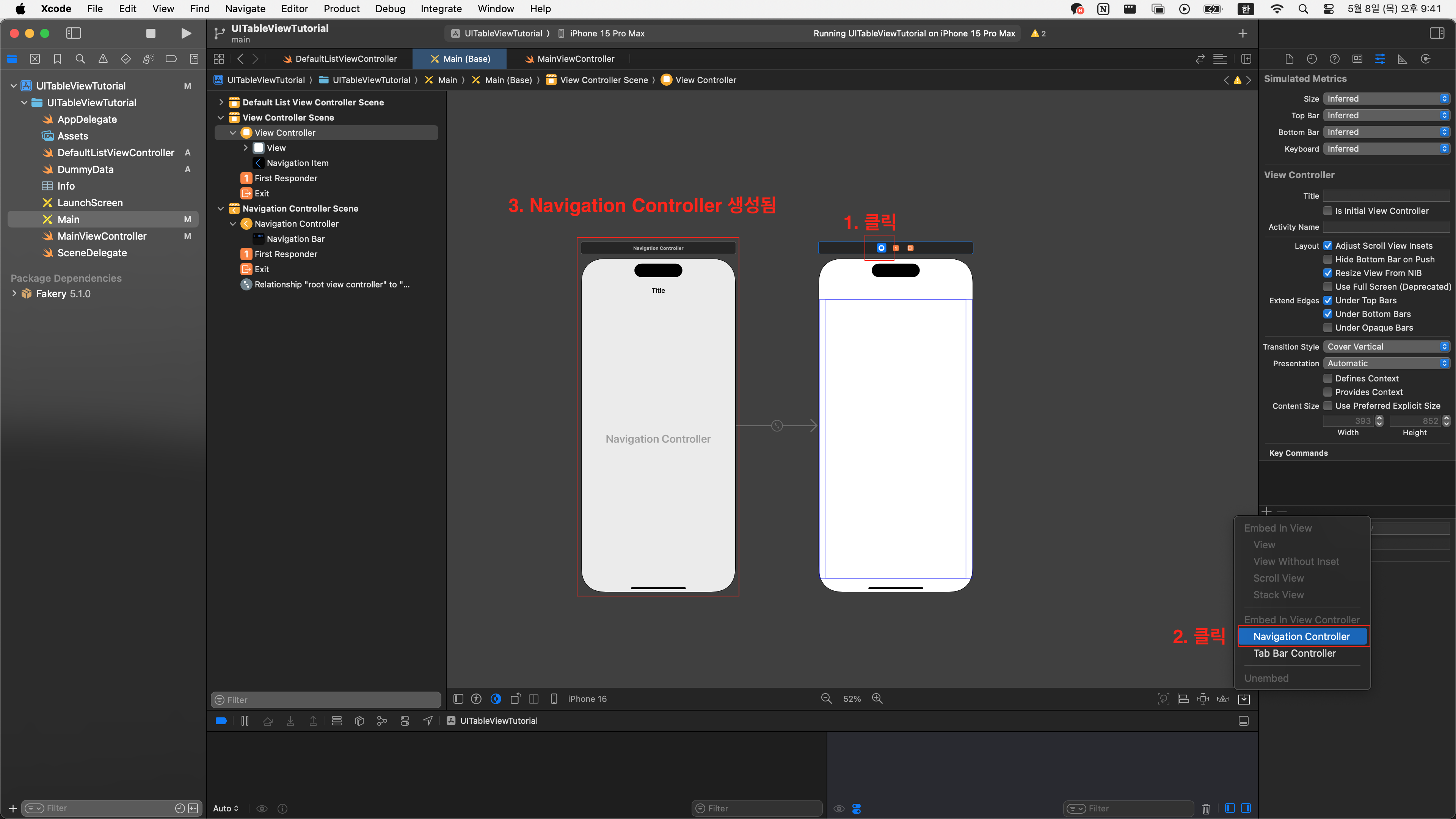Select SceneDelegate file in navigator
The width and height of the screenshot is (1456, 819).
[x=92, y=253]
